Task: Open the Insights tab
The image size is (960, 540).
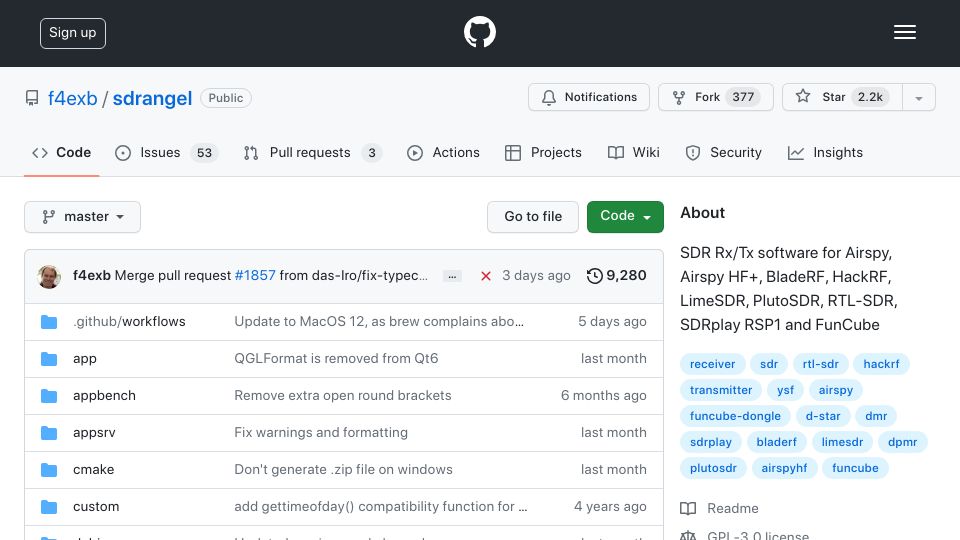Action: [x=825, y=152]
